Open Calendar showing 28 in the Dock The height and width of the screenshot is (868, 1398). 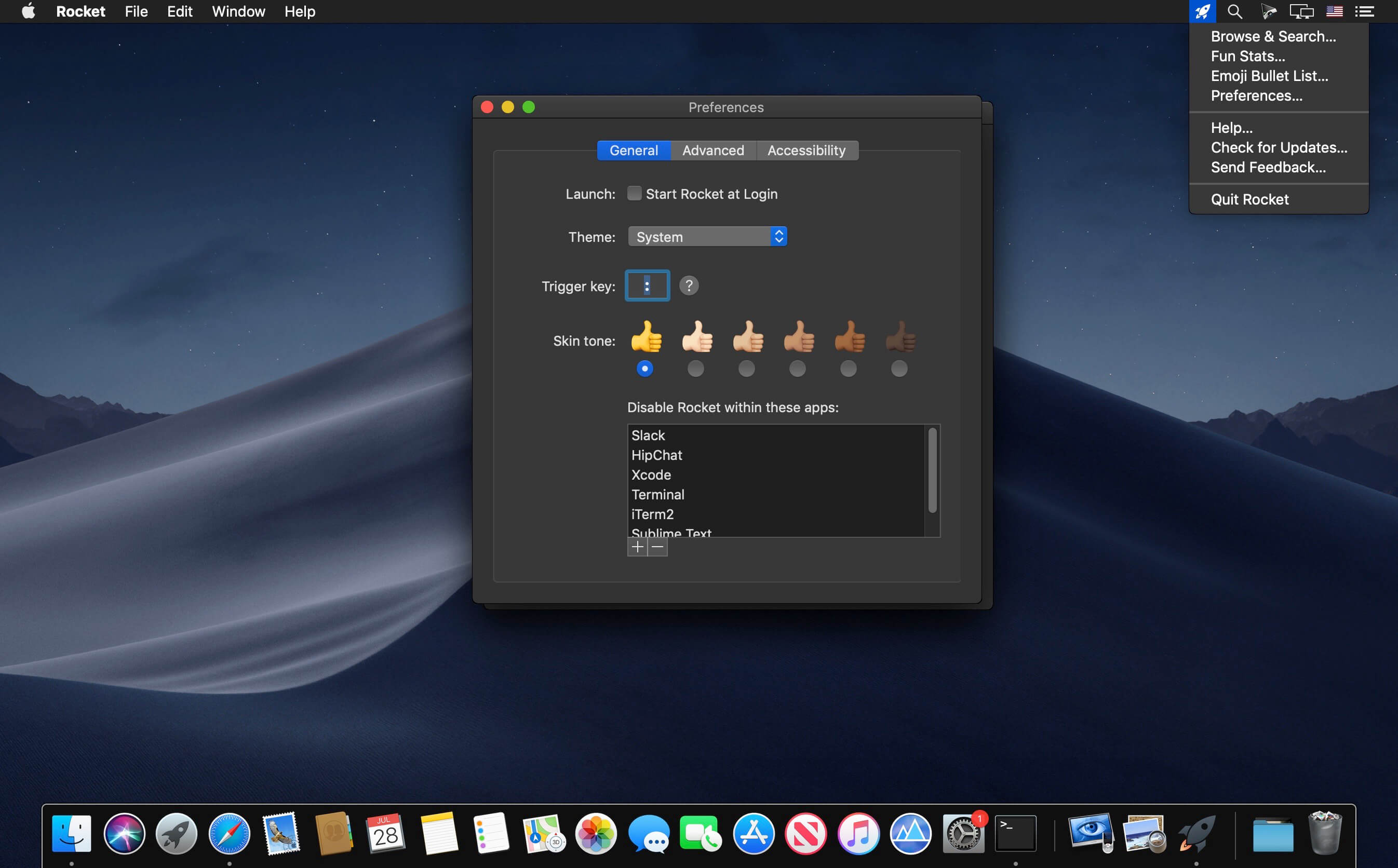click(386, 834)
